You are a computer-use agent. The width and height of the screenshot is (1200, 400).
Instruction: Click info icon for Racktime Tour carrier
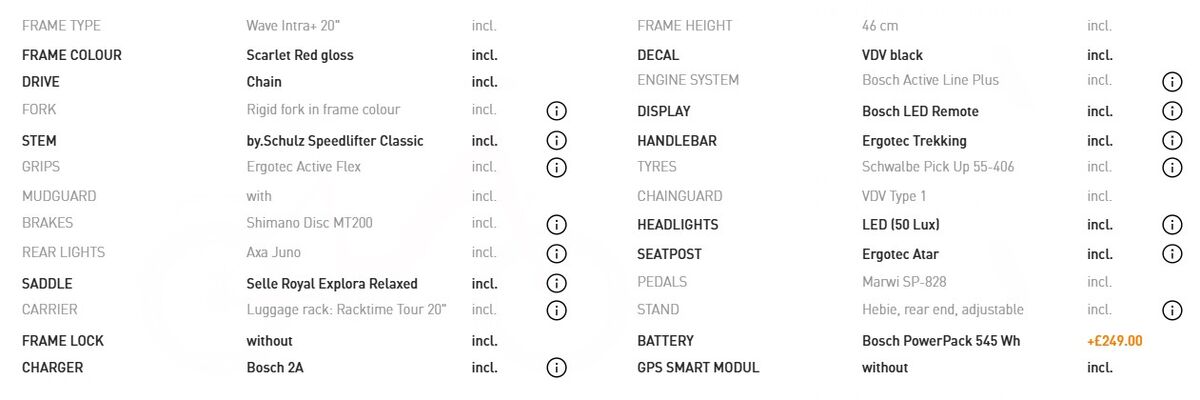coord(557,310)
